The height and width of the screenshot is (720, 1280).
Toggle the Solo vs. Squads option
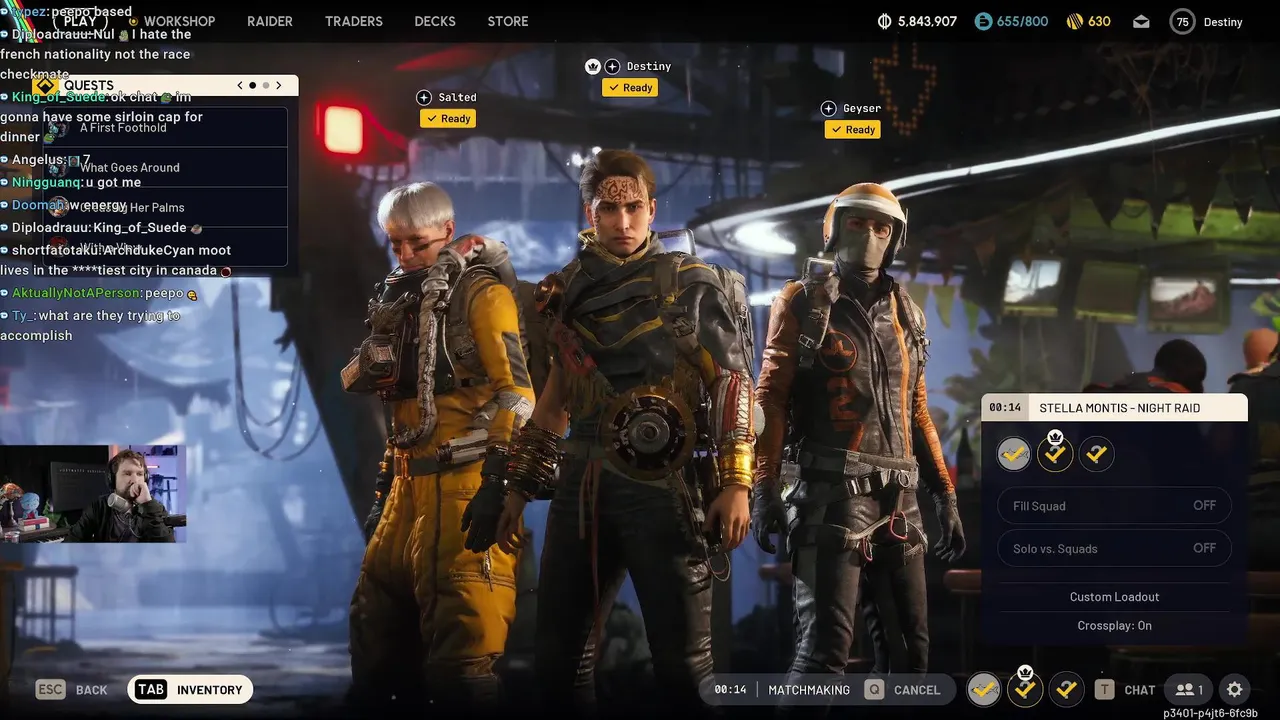[1114, 548]
